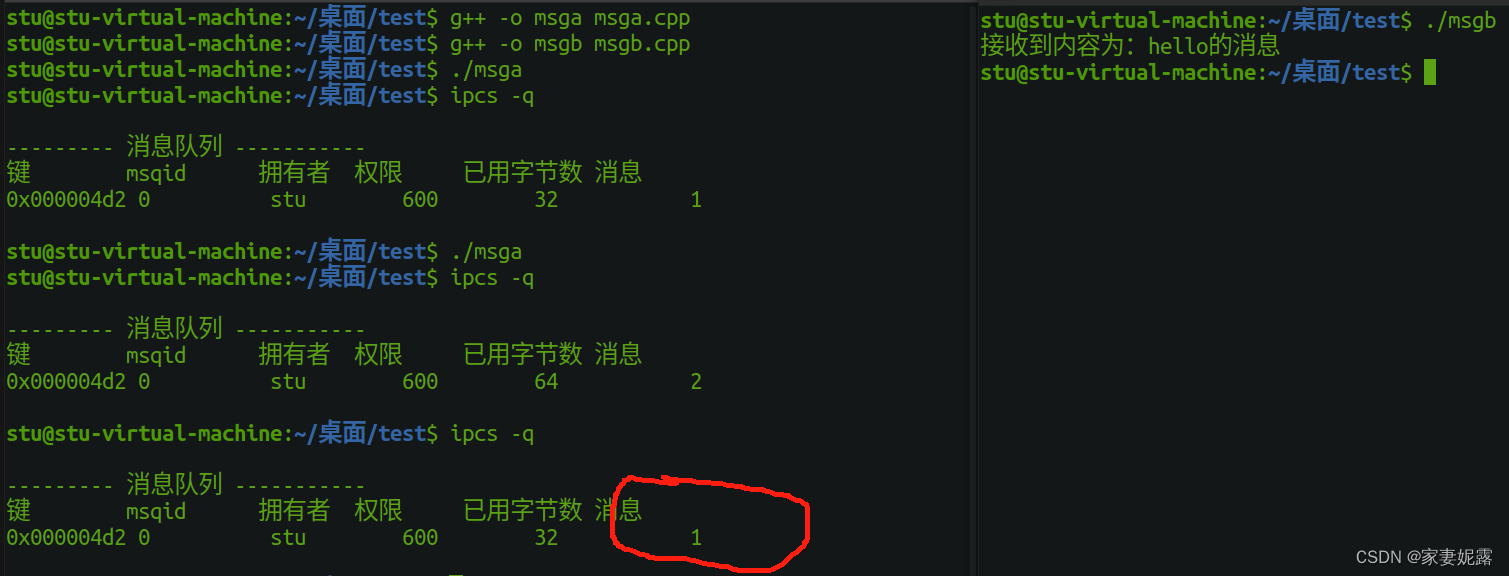Click the 'g++ -o msgb msgb.cpp' command text
Image resolution: width=1509 pixels, height=576 pixels.
click(x=570, y=44)
